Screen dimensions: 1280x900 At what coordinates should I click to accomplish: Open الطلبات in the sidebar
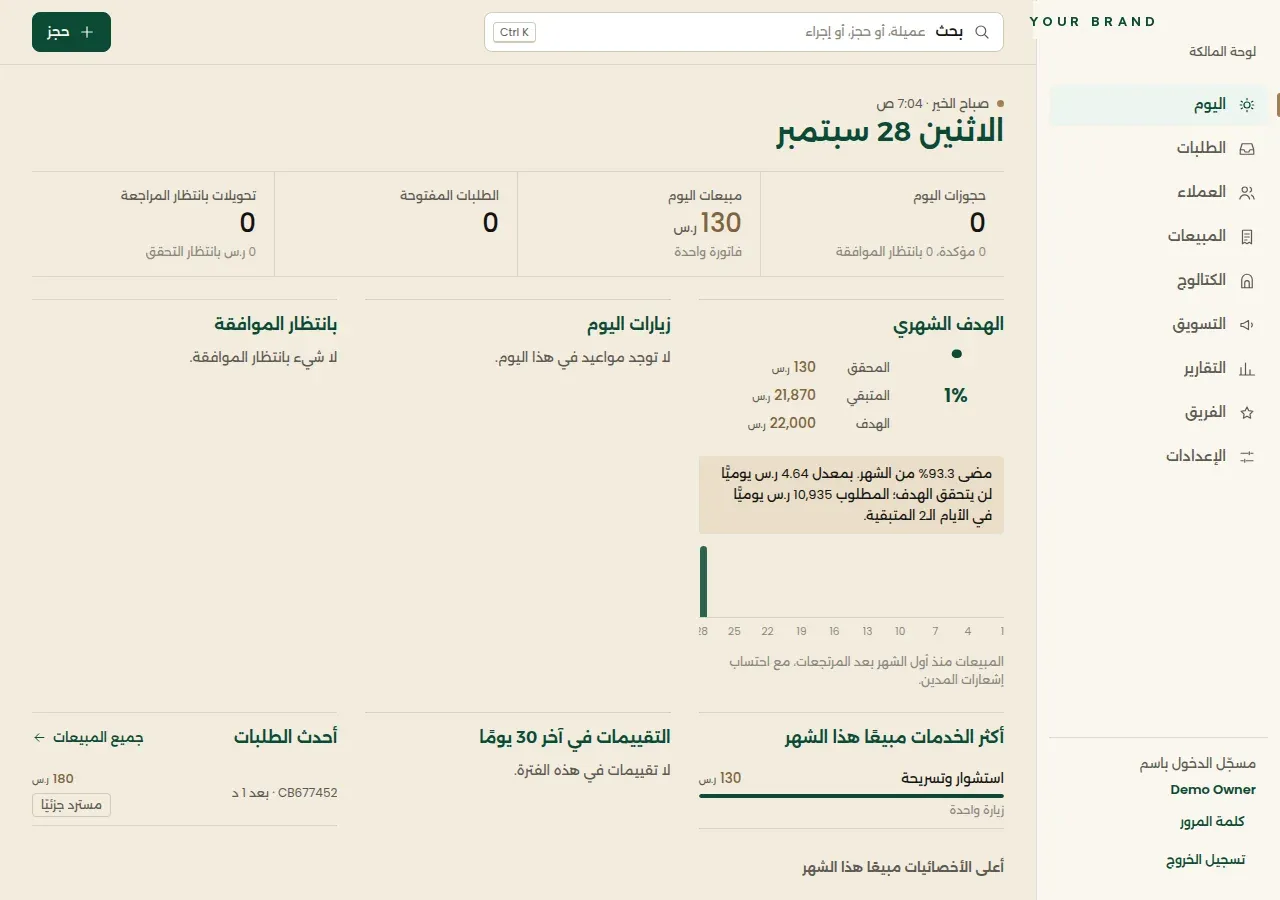(x=1158, y=149)
